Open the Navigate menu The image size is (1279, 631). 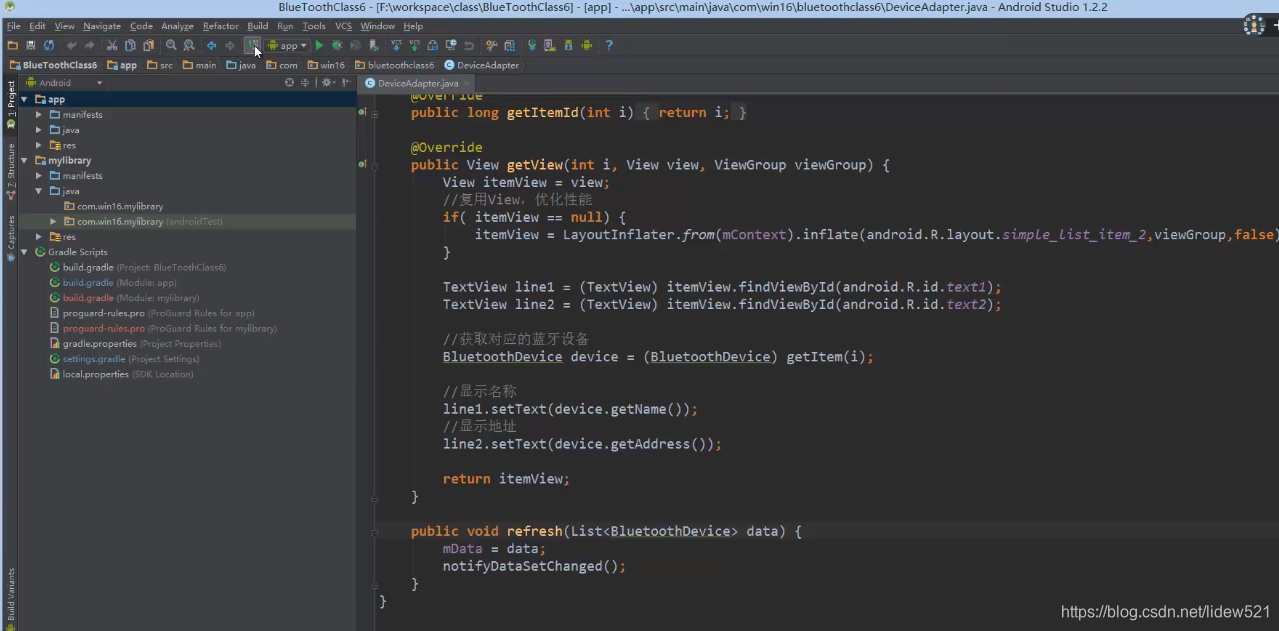tap(102, 26)
